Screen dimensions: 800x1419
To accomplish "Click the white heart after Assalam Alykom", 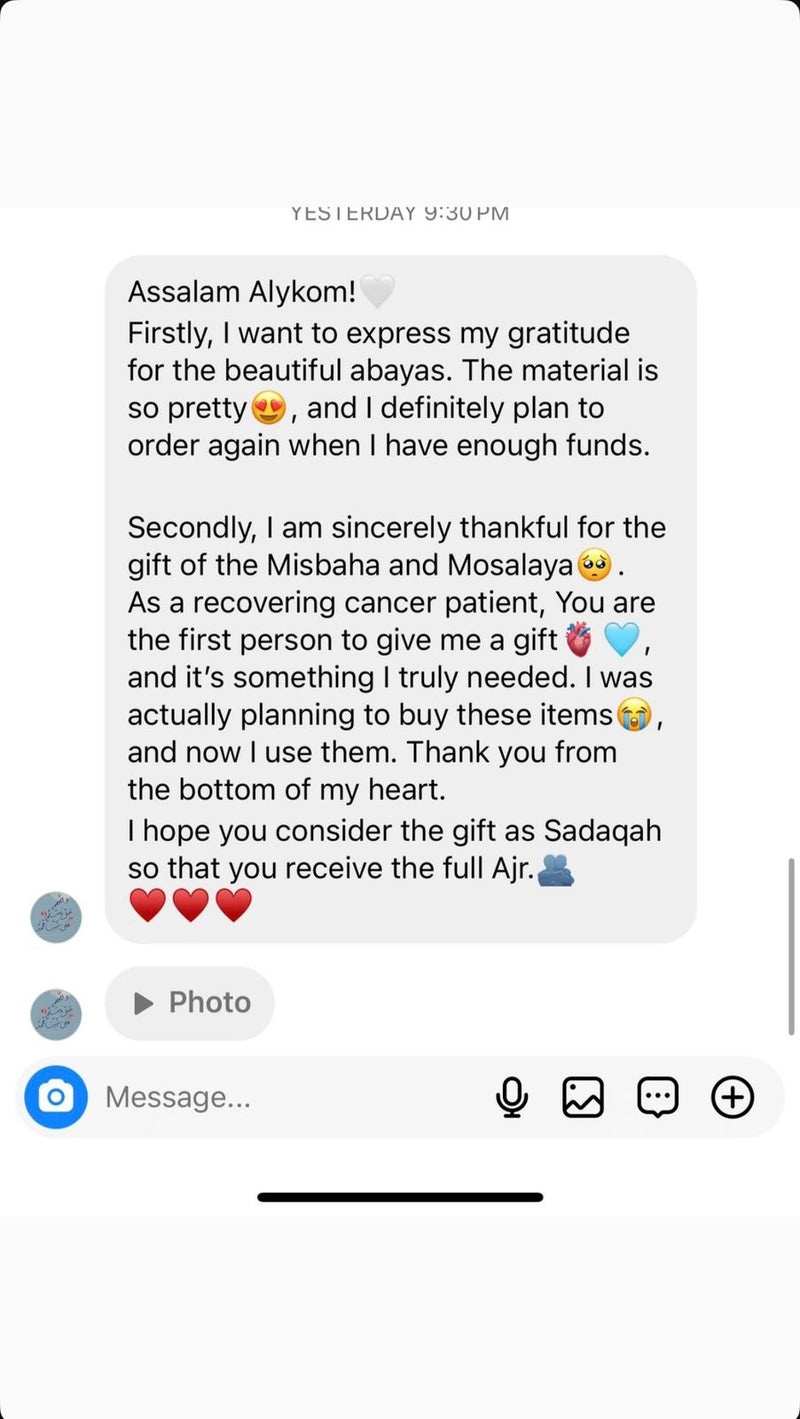I will (378, 292).
